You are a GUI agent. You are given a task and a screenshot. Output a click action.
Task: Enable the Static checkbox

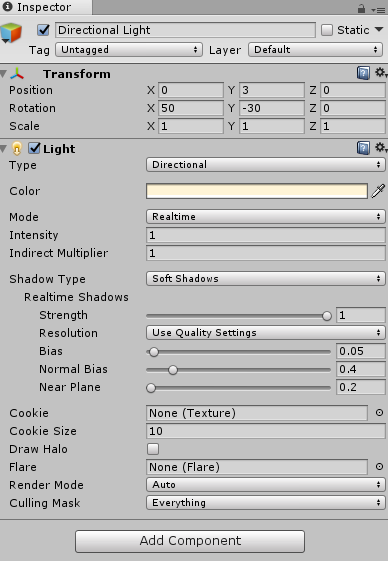pos(327,30)
